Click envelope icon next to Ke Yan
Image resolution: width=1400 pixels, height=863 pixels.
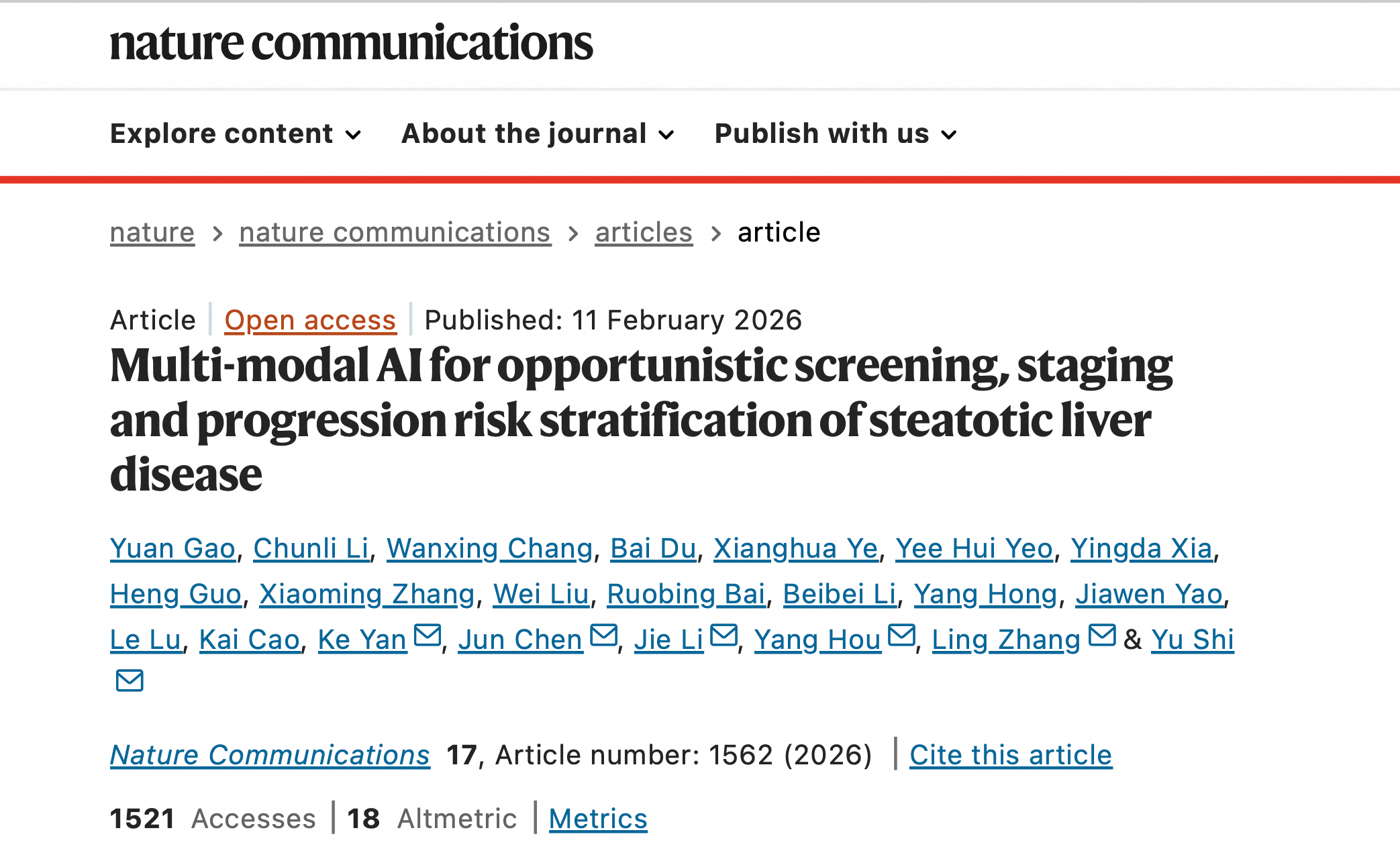(428, 635)
